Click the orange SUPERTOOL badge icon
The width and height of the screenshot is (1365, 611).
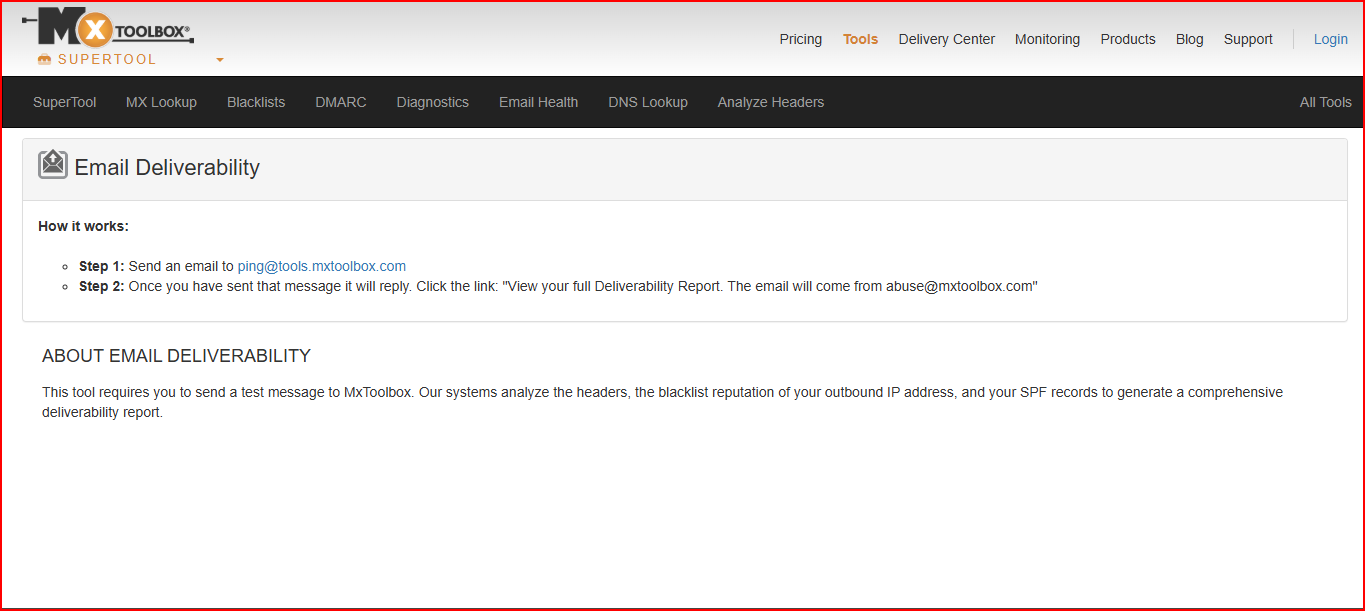pos(42,59)
